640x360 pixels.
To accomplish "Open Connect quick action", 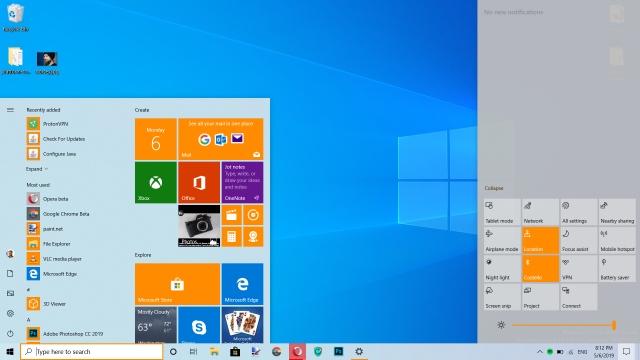I will pos(579,297).
